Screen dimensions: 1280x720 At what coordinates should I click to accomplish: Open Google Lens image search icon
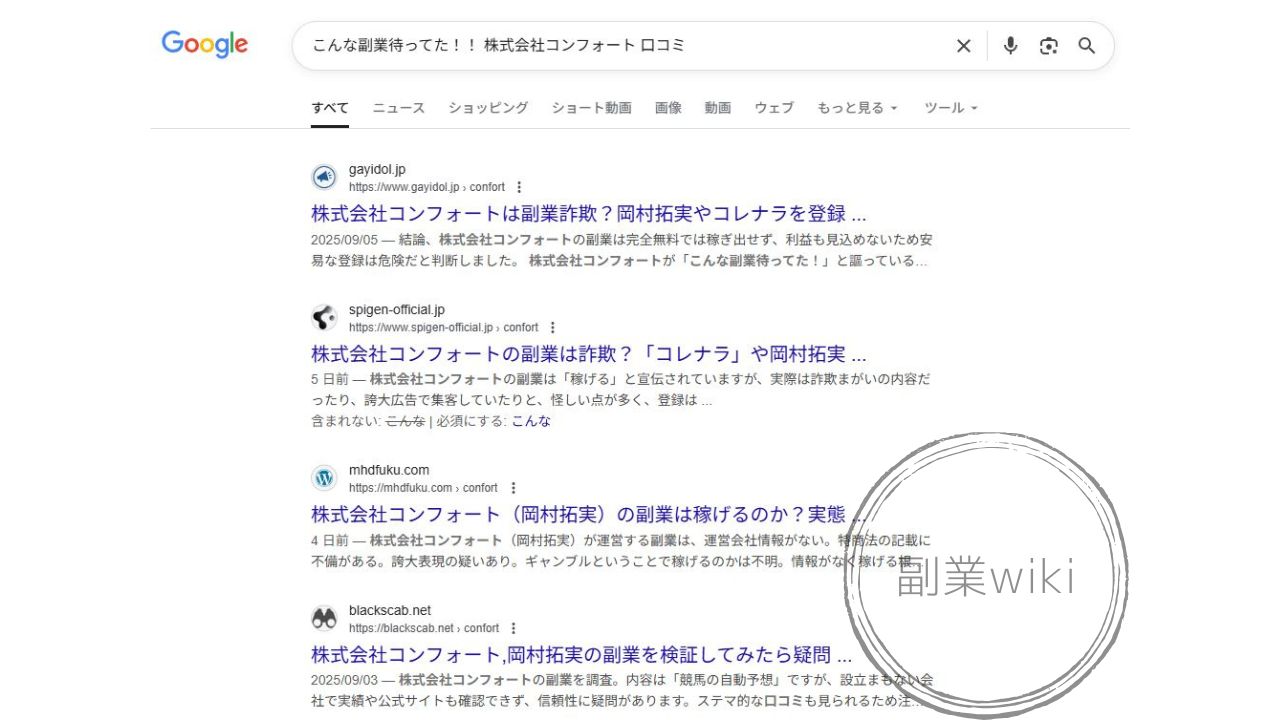[1048, 46]
